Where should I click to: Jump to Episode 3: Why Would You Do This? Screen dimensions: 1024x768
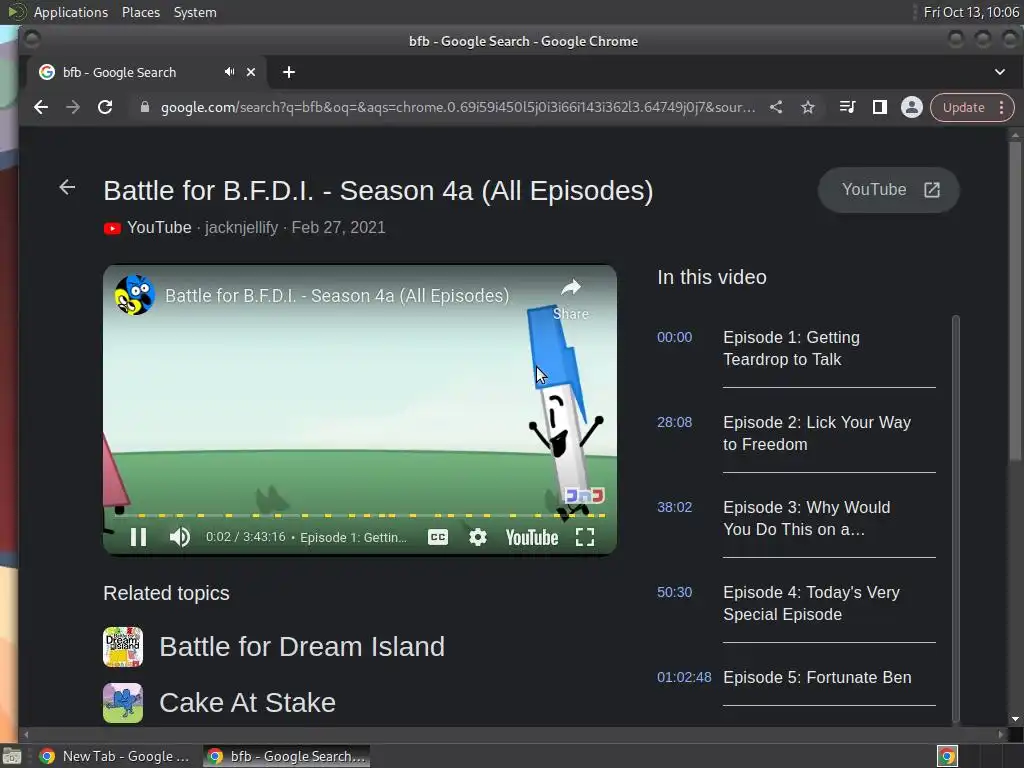tap(807, 519)
